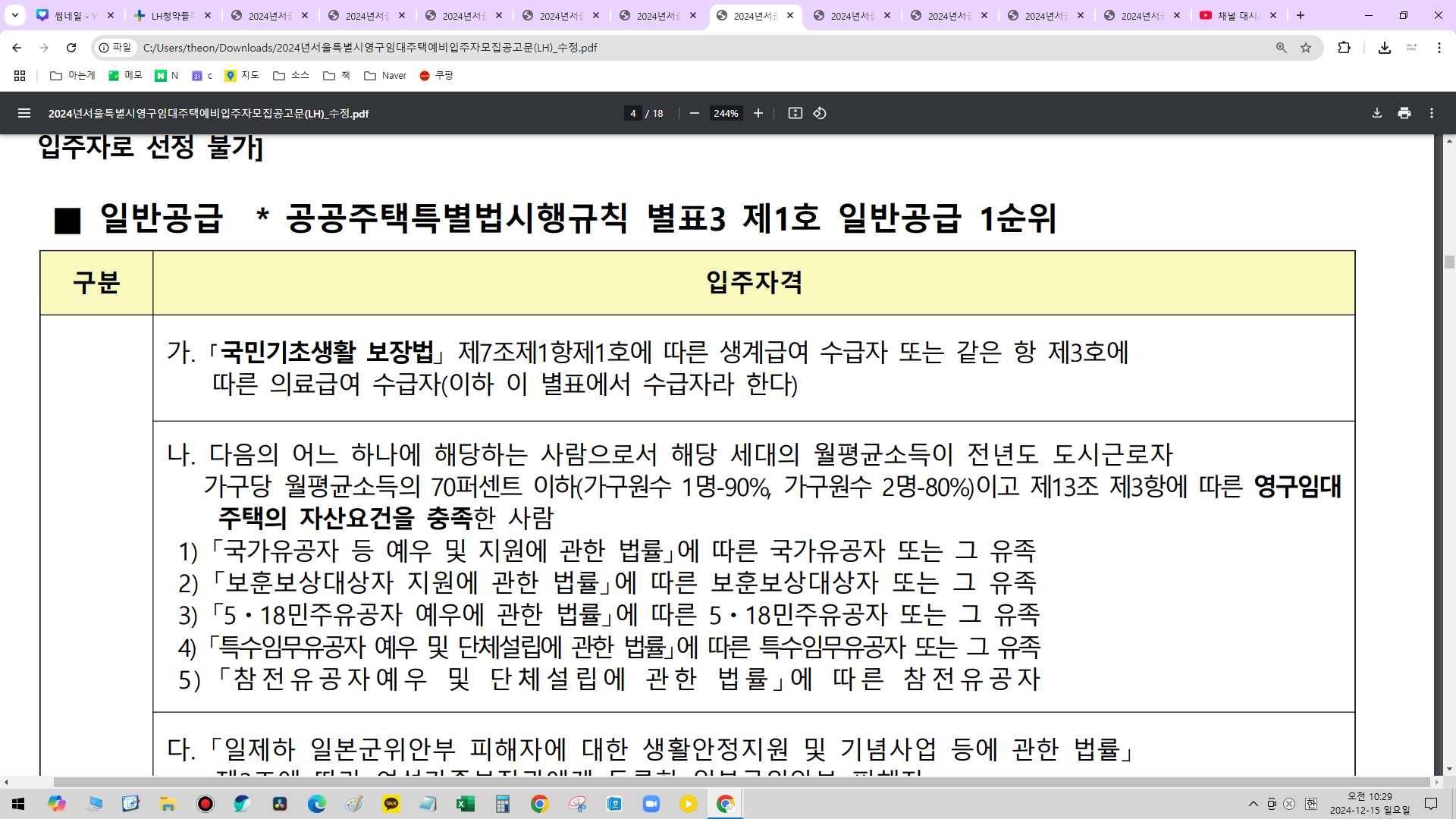Open the Naver N bookmark
This screenshot has height=819, width=1456.
(x=167, y=76)
